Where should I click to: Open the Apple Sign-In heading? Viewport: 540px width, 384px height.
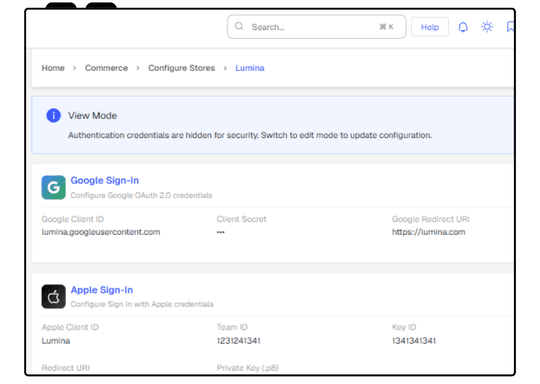[102, 290]
